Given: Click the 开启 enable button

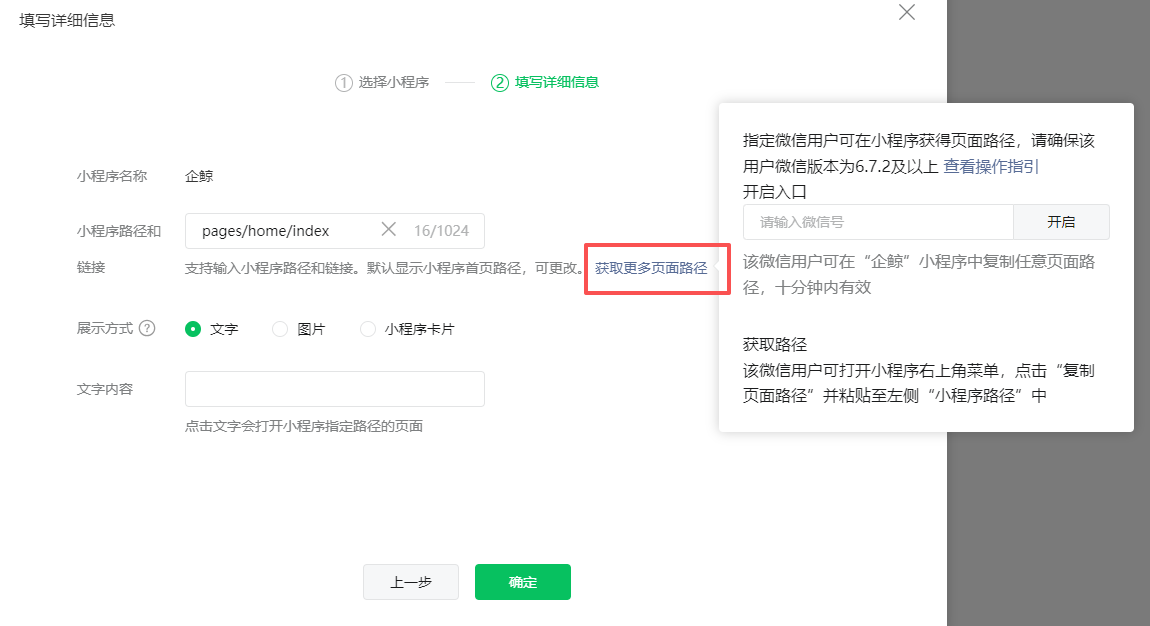Looking at the screenshot, I should coord(1061,221).
